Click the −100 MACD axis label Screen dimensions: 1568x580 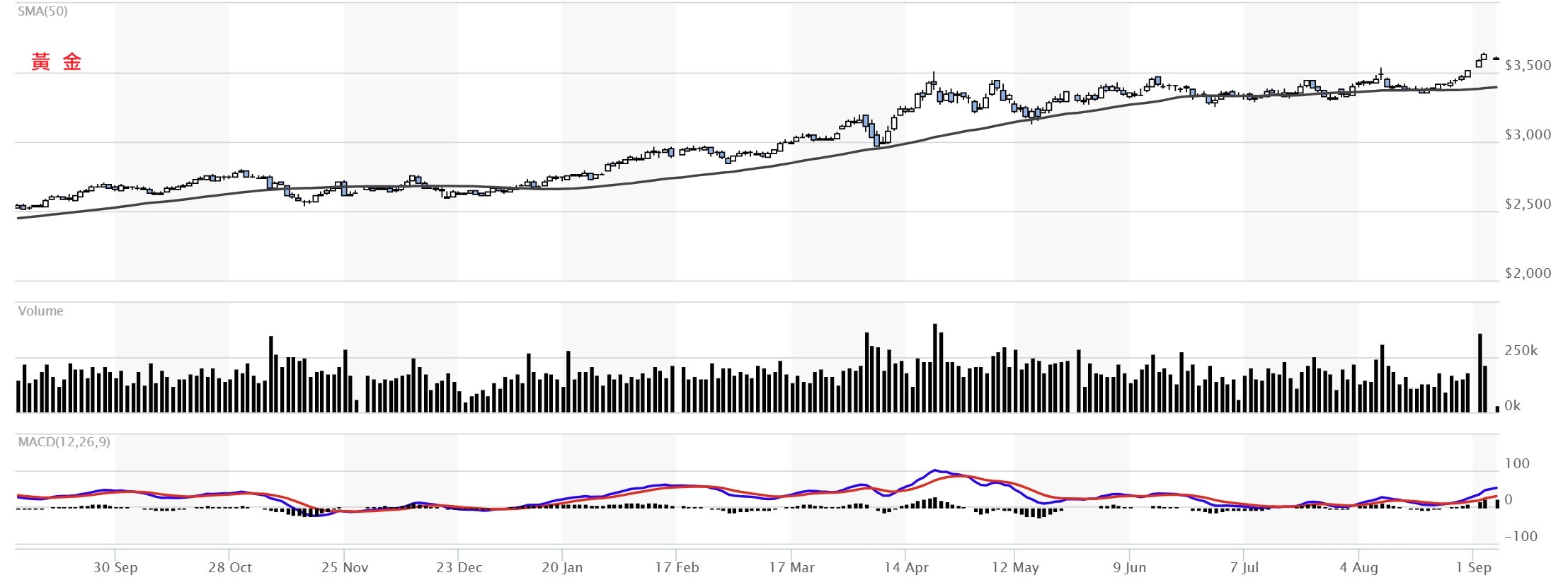(x=1521, y=536)
